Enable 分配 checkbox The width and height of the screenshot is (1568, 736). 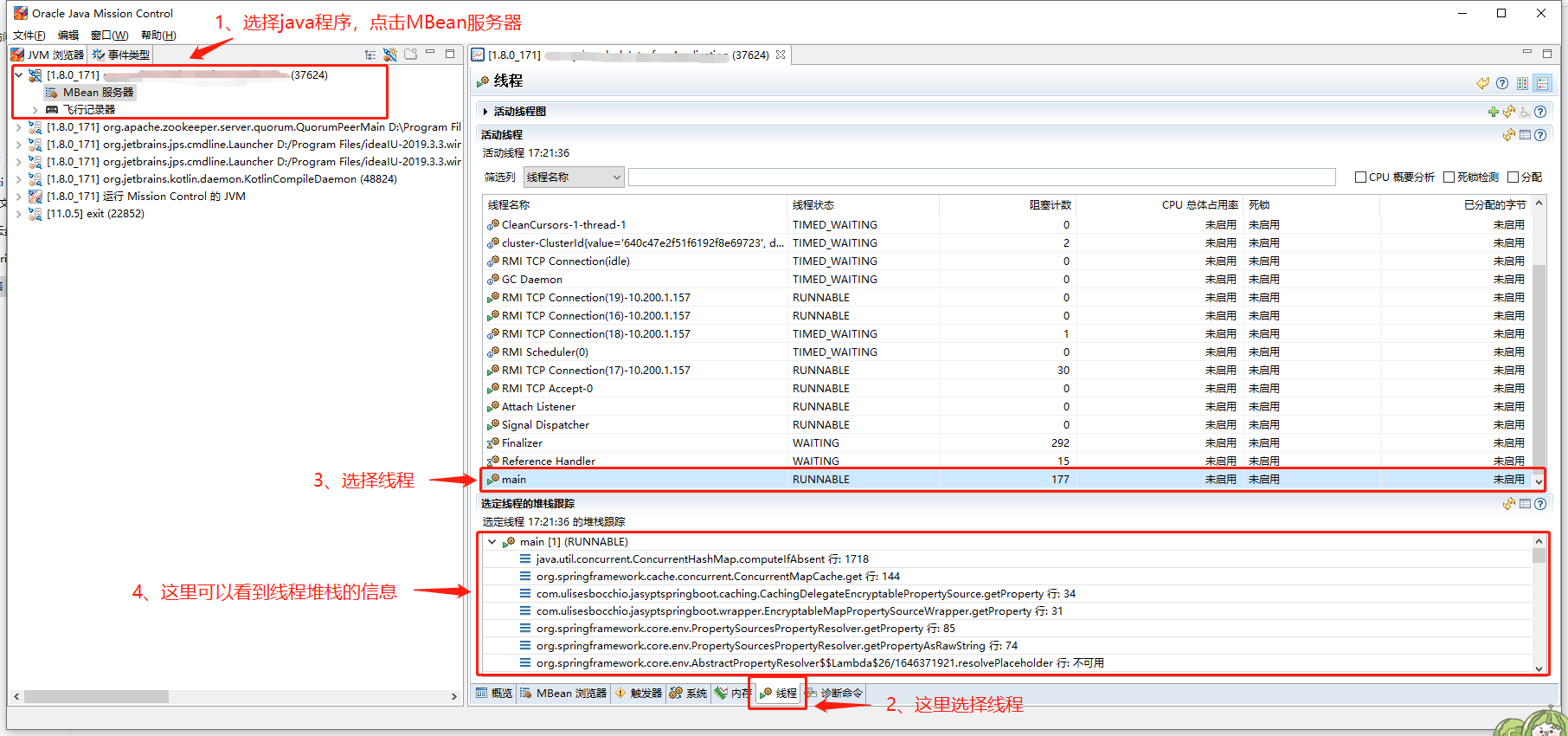tap(1513, 177)
